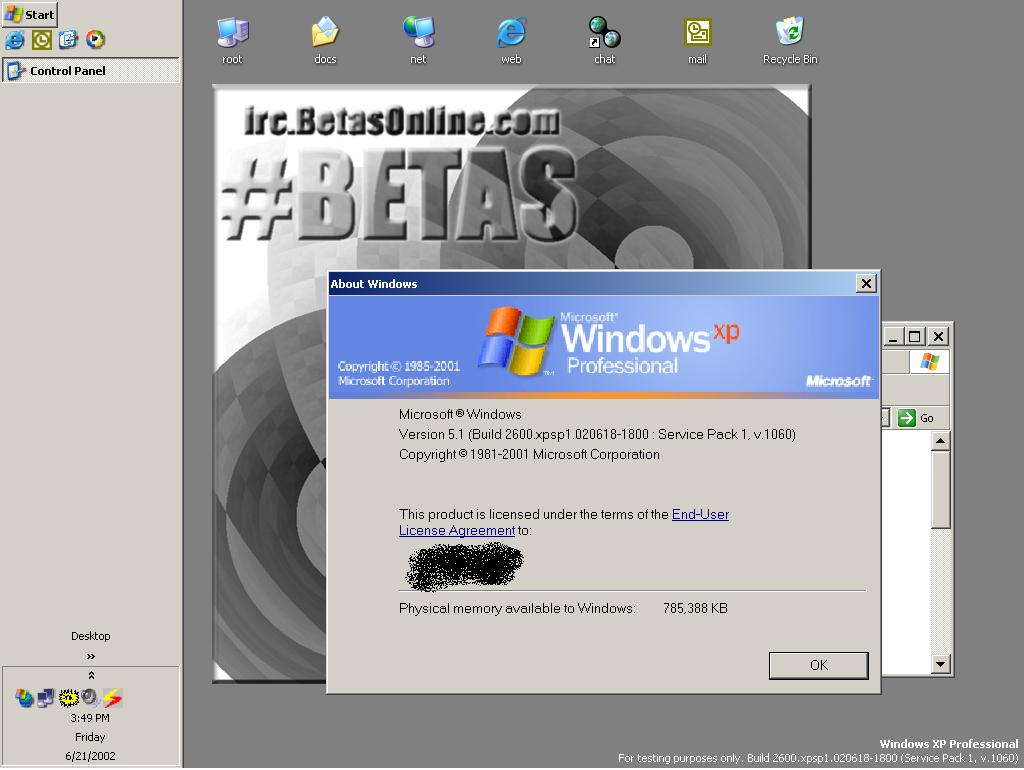Launch Internet Explorer from Quick Launch
The width and height of the screenshot is (1024, 770).
tap(14, 40)
